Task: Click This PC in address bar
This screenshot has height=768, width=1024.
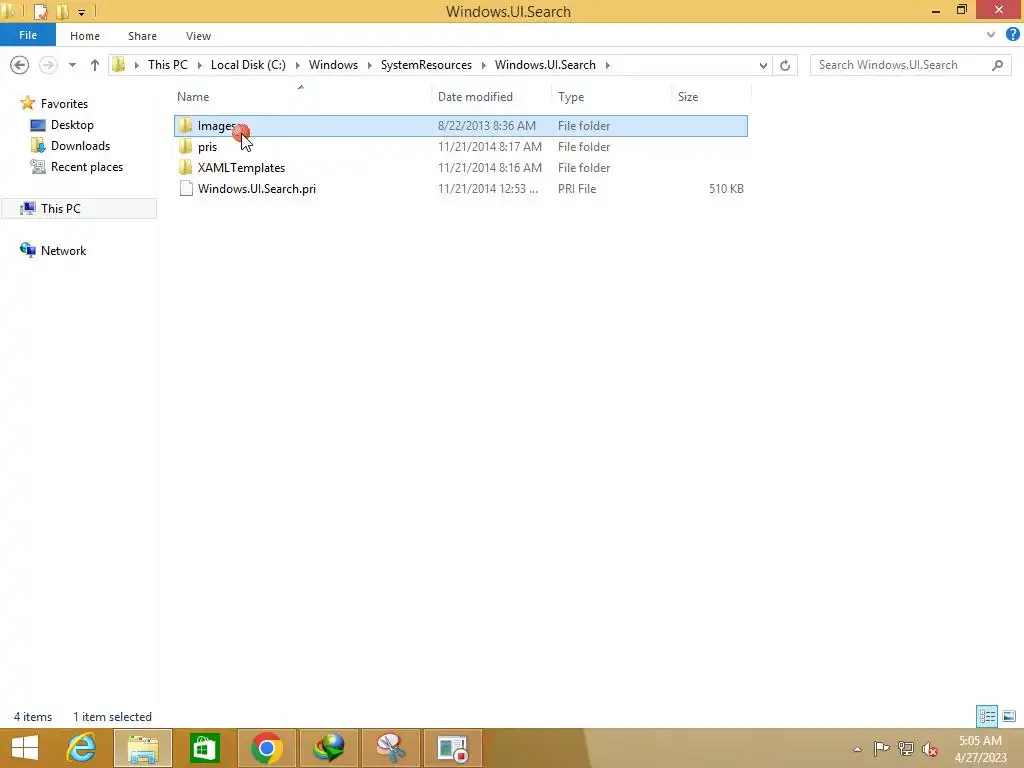Action: pyautogui.click(x=167, y=65)
